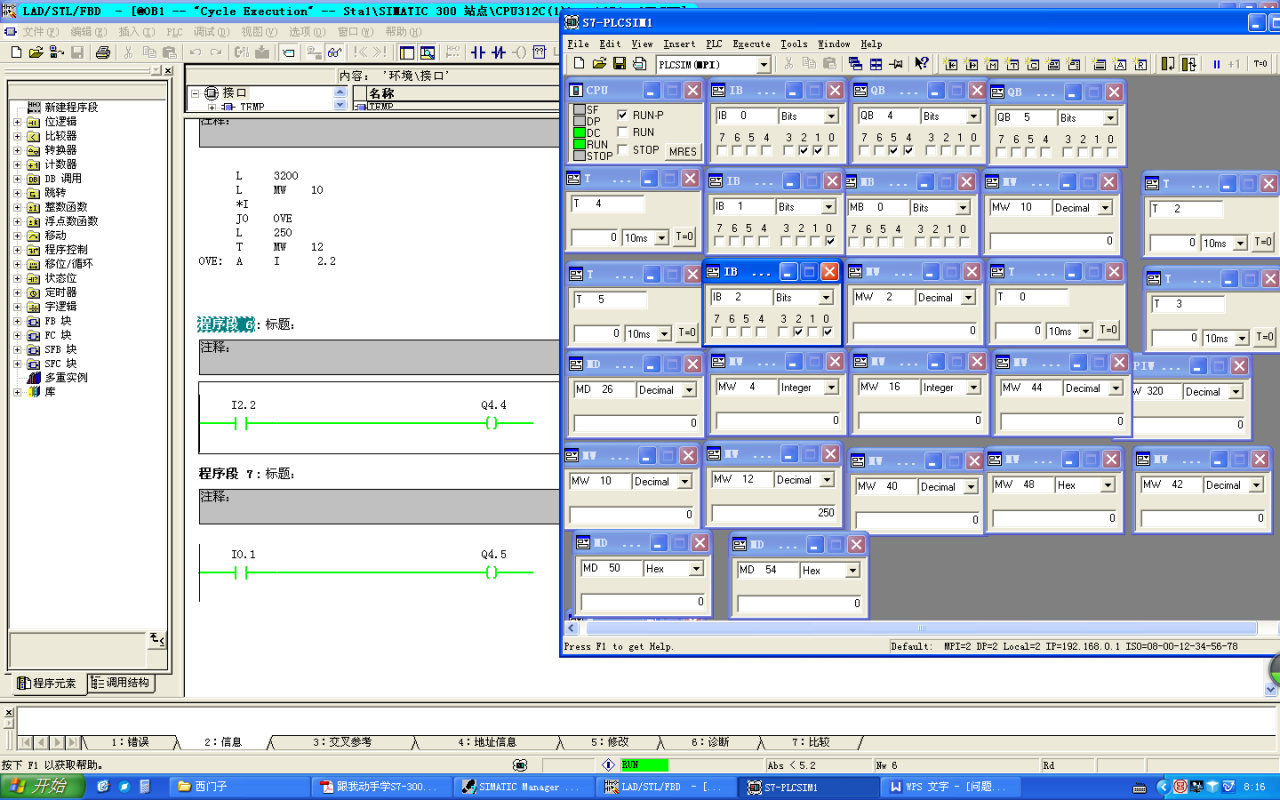Click IB 0 address input field
Screen dimensions: 1280x800
pyautogui.click(x=744, y=116)
